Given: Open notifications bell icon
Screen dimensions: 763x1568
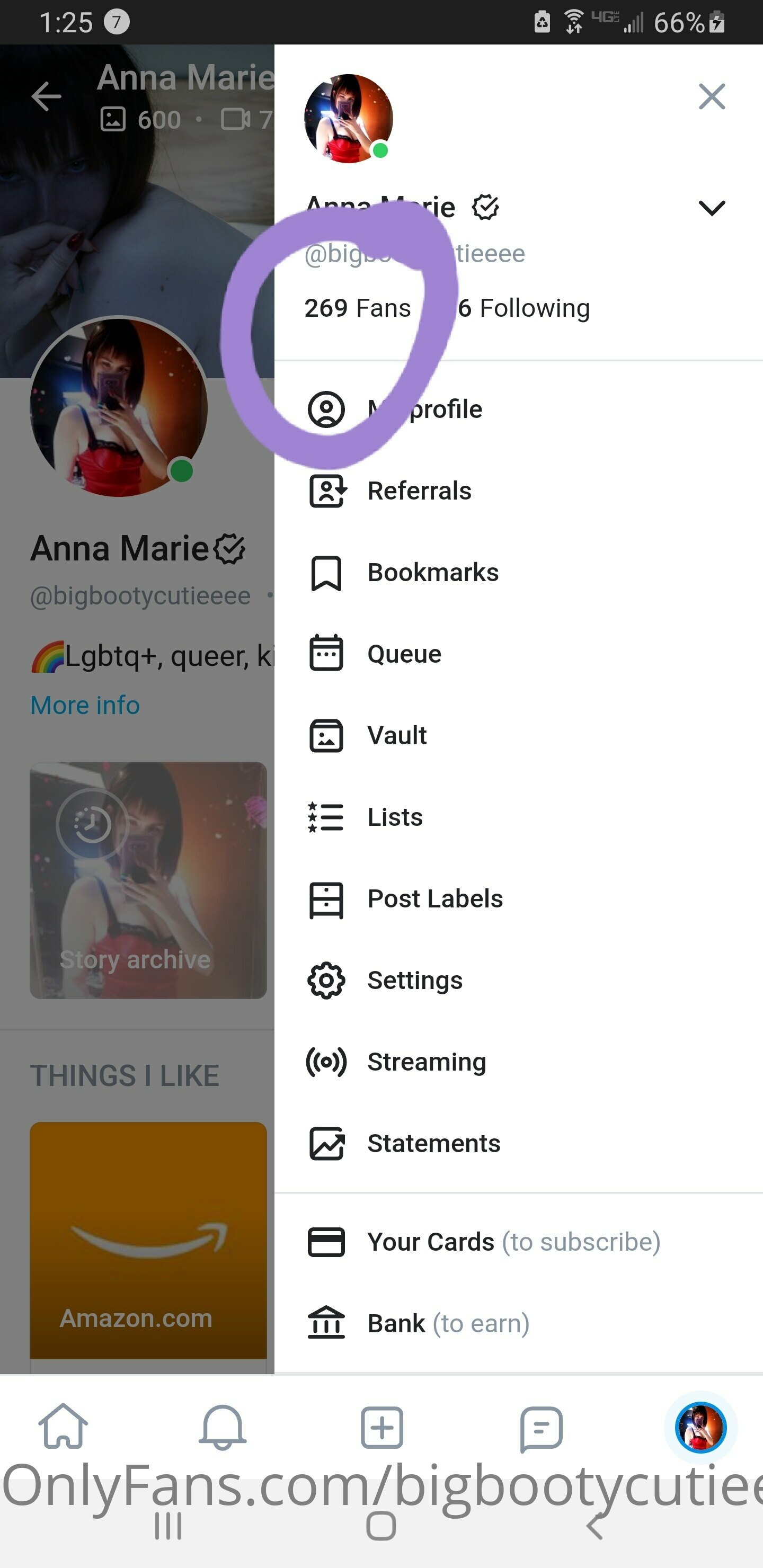Looking at the screenshot, I should 222,1426.
